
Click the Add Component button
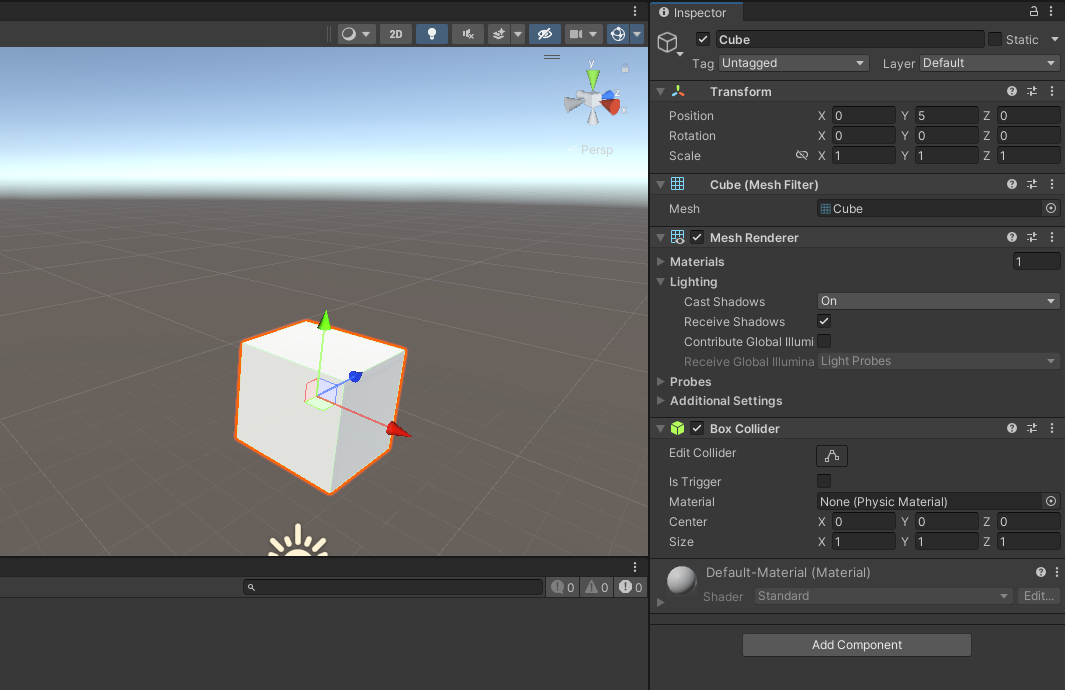(x=856, y=644)
